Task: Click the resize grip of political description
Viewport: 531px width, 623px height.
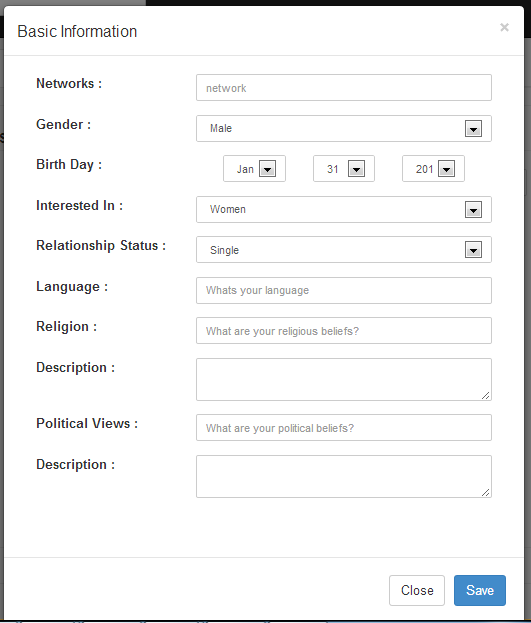Action: pyautogui.click(x=486, y=492)
